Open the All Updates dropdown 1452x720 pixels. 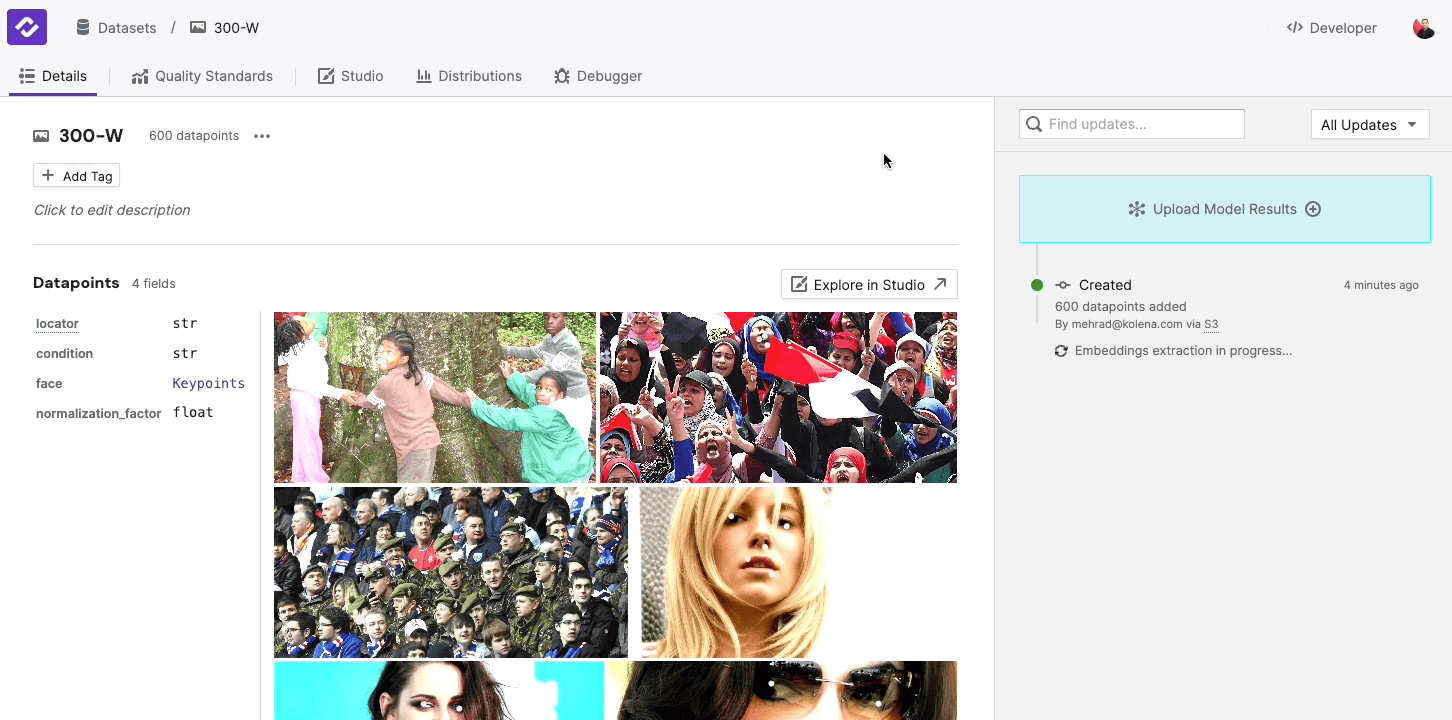(1370, 124)
